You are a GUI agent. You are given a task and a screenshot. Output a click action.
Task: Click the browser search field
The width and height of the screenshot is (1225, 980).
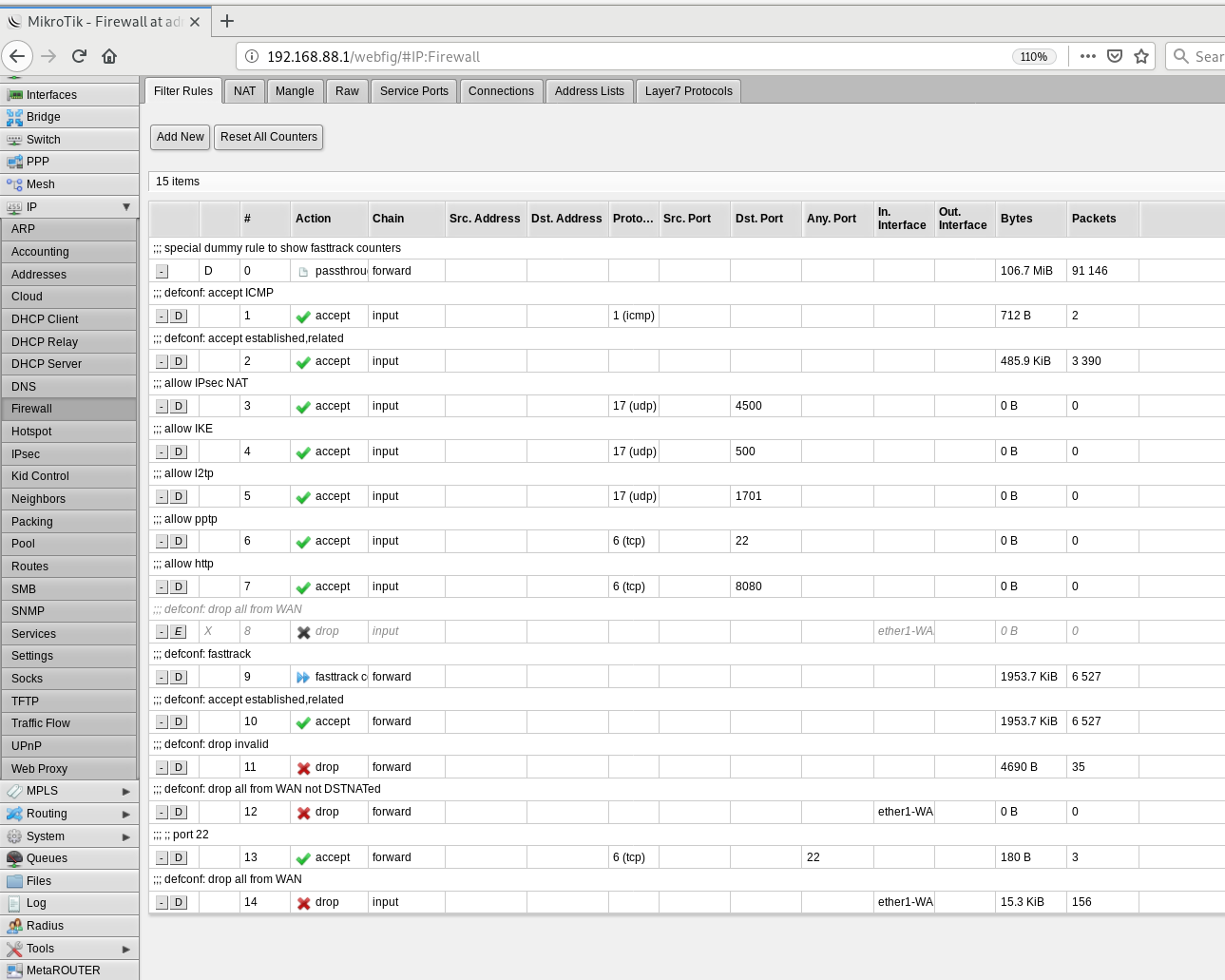[1196, 56]
